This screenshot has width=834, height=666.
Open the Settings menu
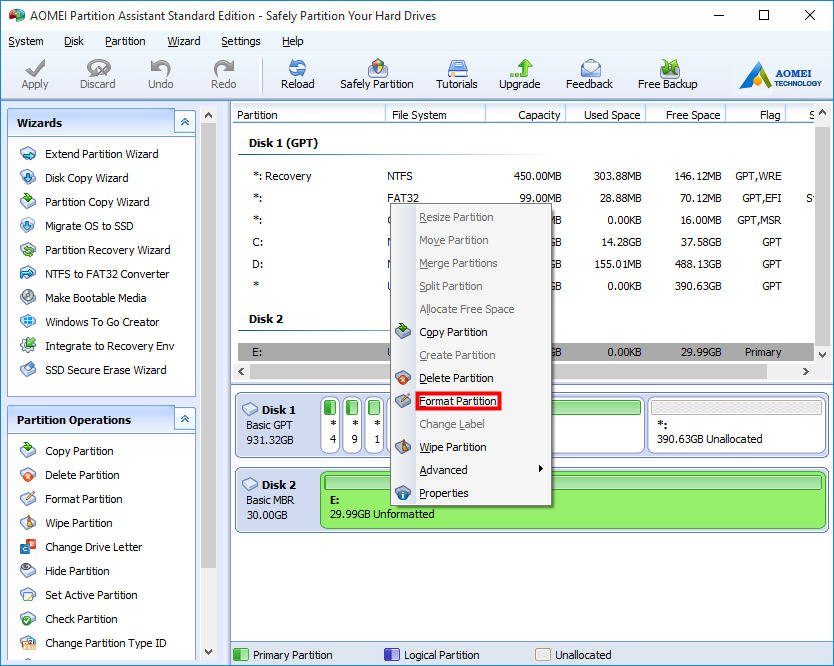coord(240,41)
